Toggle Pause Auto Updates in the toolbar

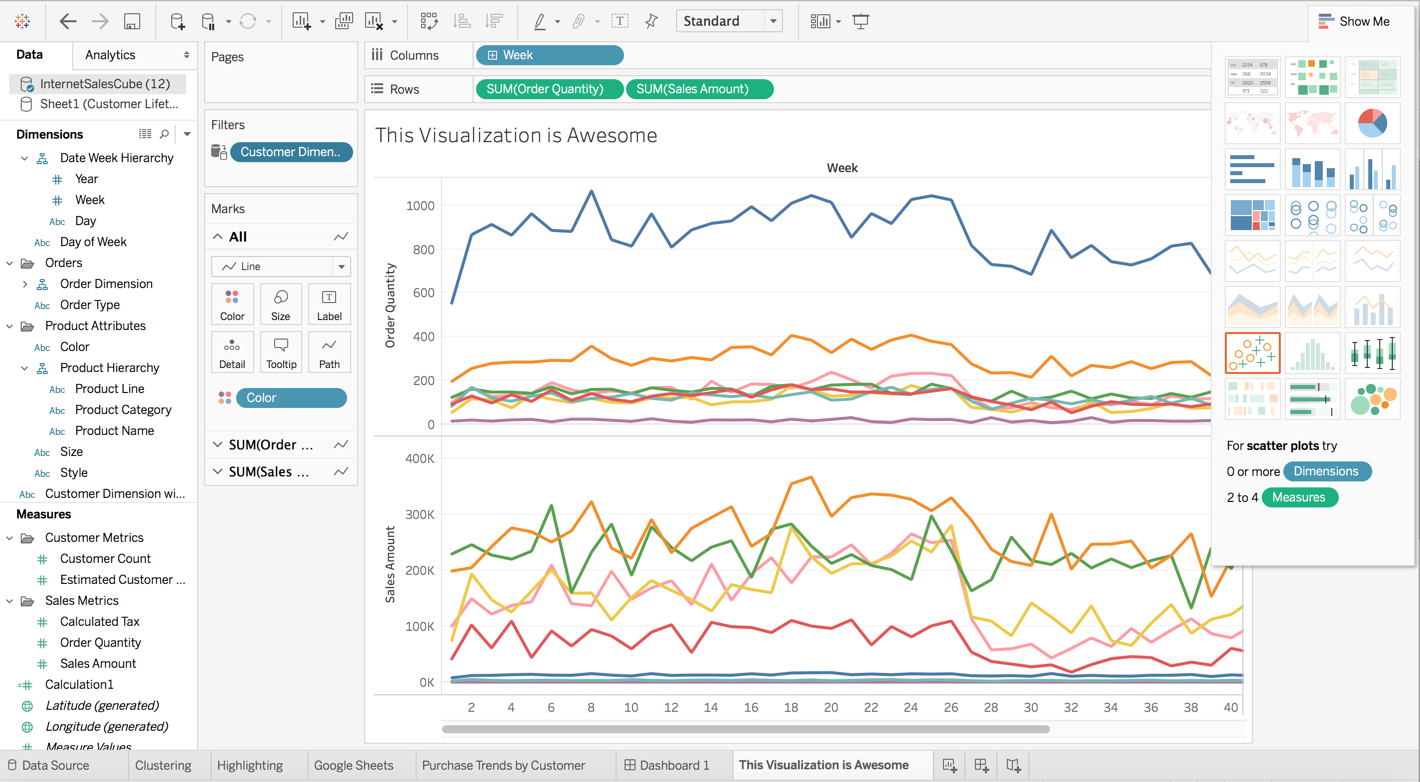pyautogui.click(x=207, y=21)
